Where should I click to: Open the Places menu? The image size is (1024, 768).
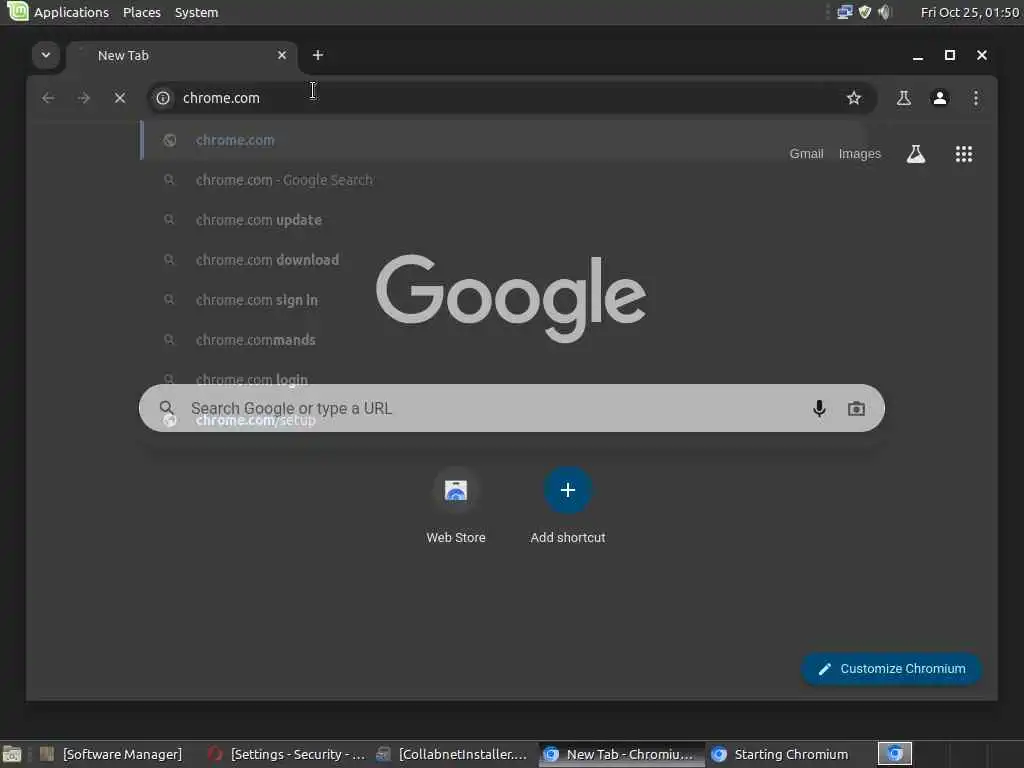[142, 12]
